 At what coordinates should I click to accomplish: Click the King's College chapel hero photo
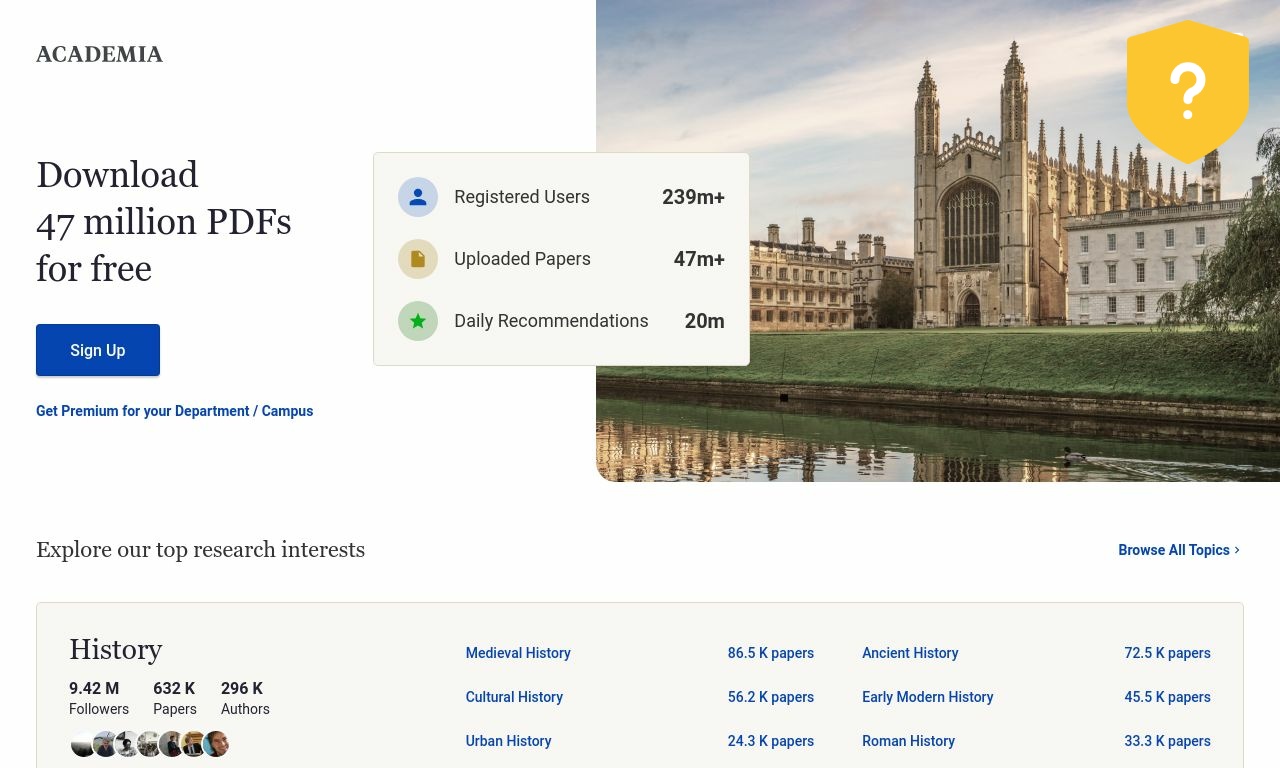[x=938, y=241]
